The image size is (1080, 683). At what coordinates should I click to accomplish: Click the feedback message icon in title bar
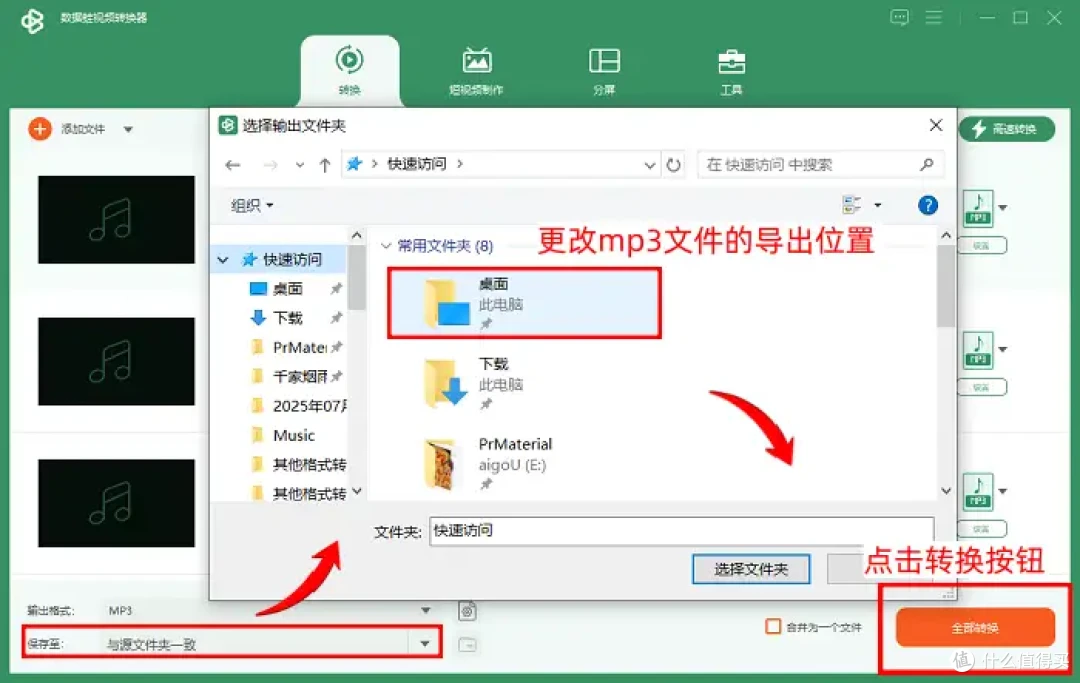pyautogui.click(x=899, y=17)
